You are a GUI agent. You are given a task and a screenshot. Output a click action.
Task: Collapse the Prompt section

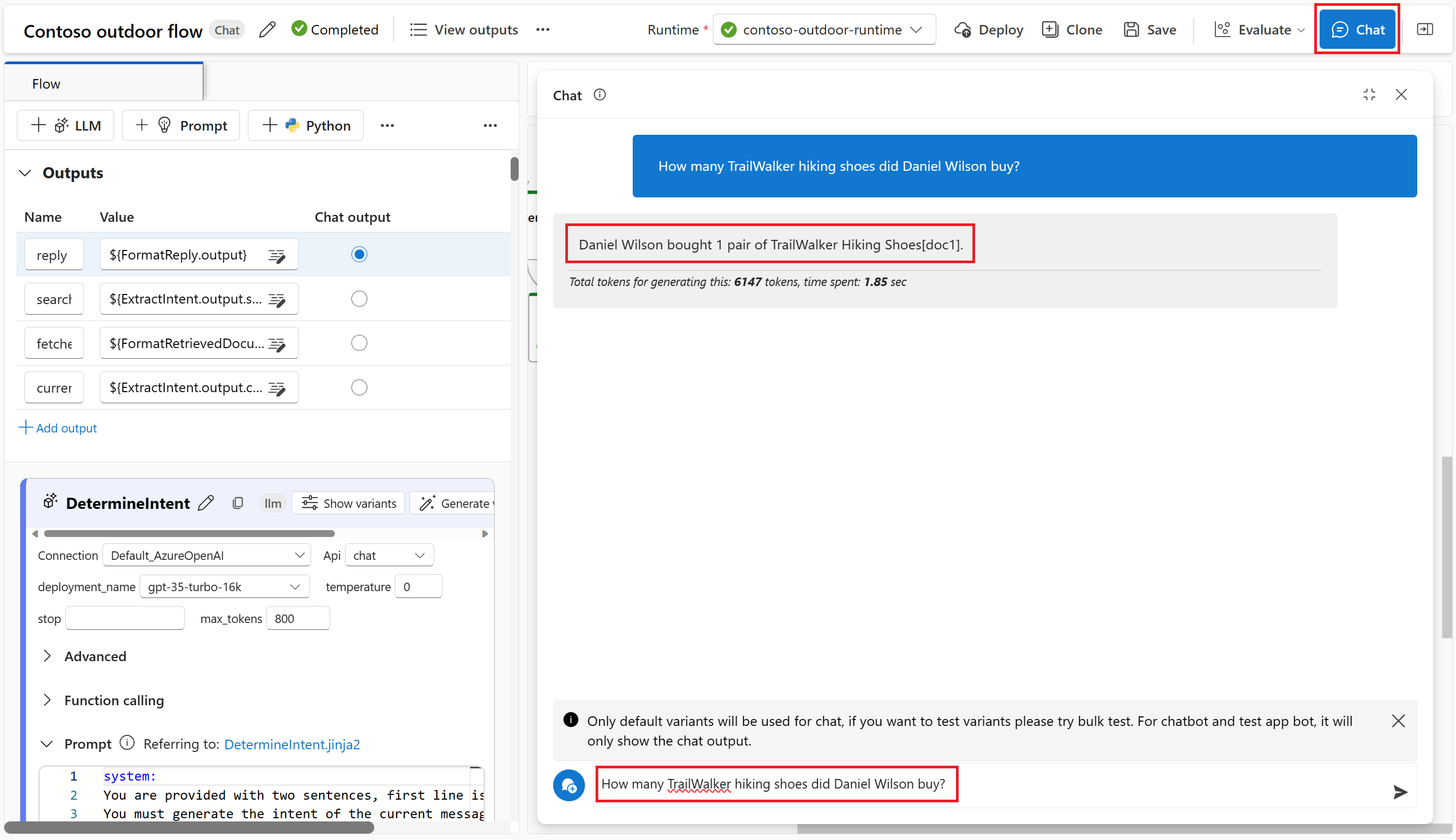47,744
